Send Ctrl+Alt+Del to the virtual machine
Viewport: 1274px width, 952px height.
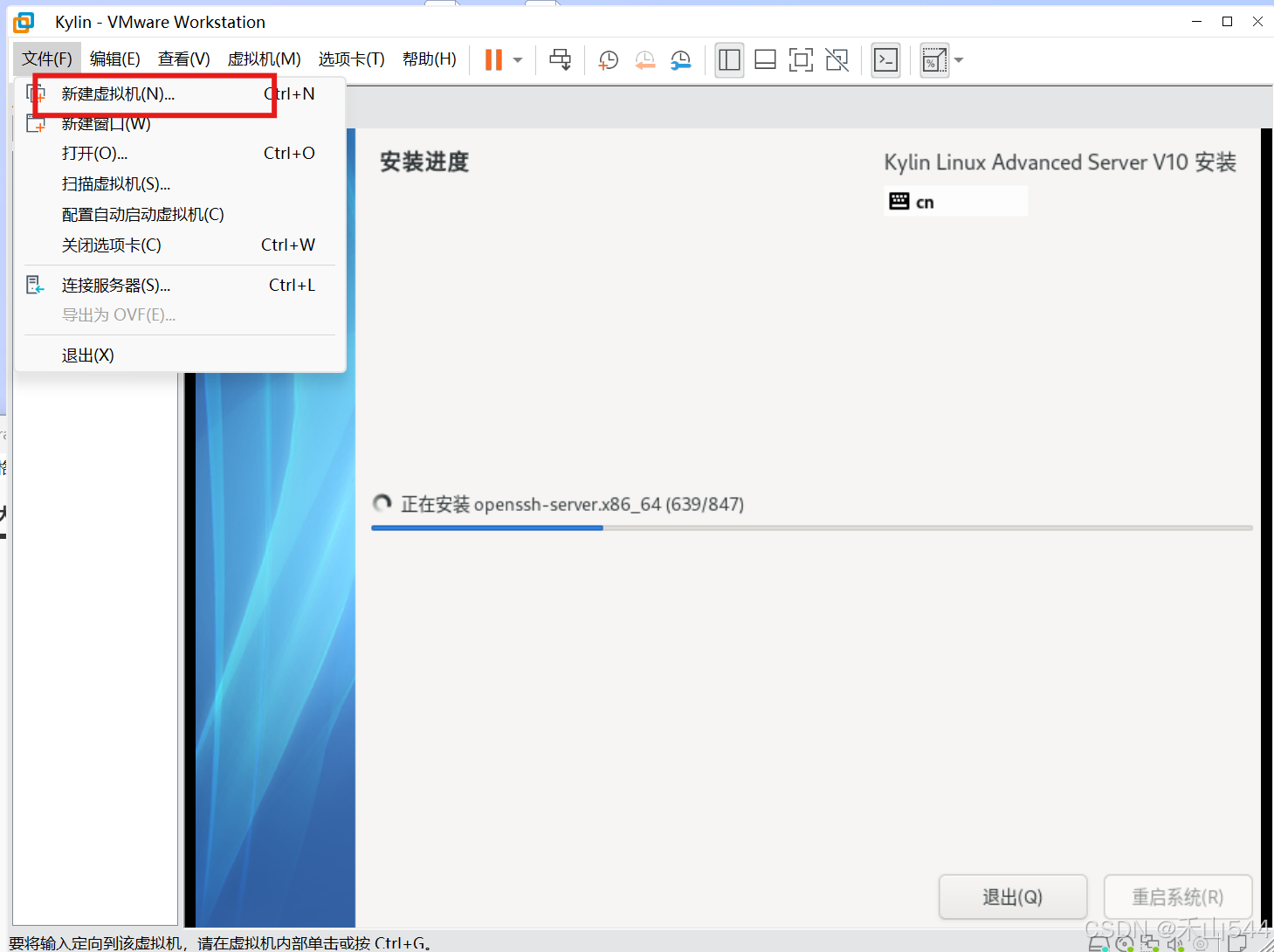[560, 59]
